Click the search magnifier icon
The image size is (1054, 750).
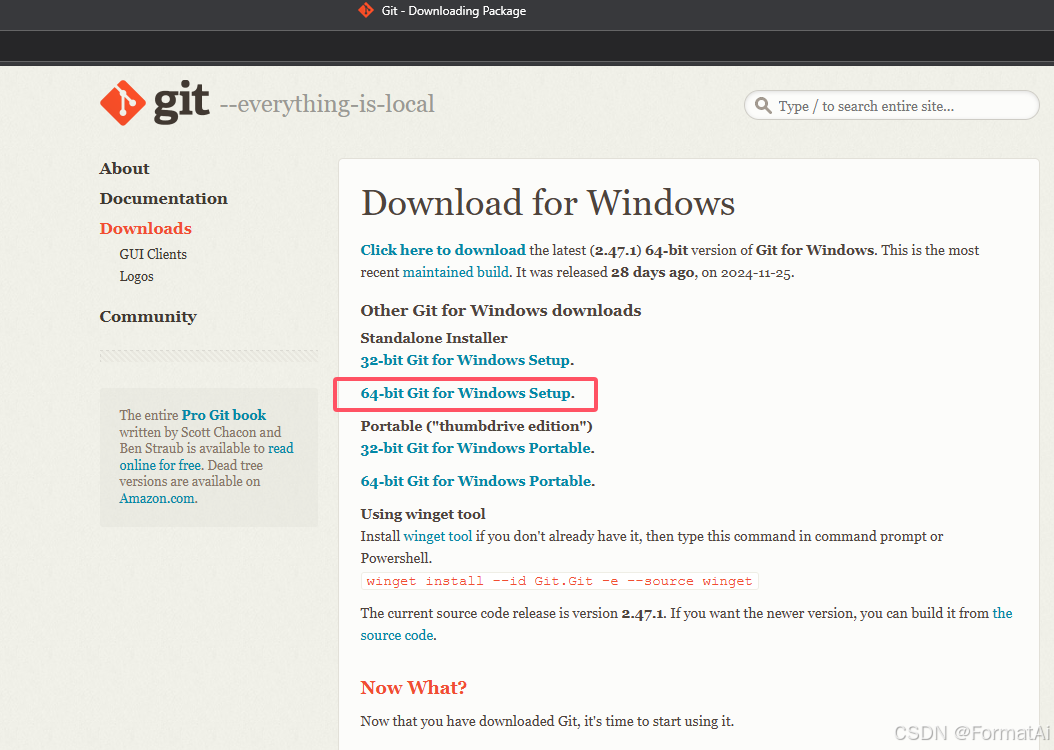[x=763, y=106]
